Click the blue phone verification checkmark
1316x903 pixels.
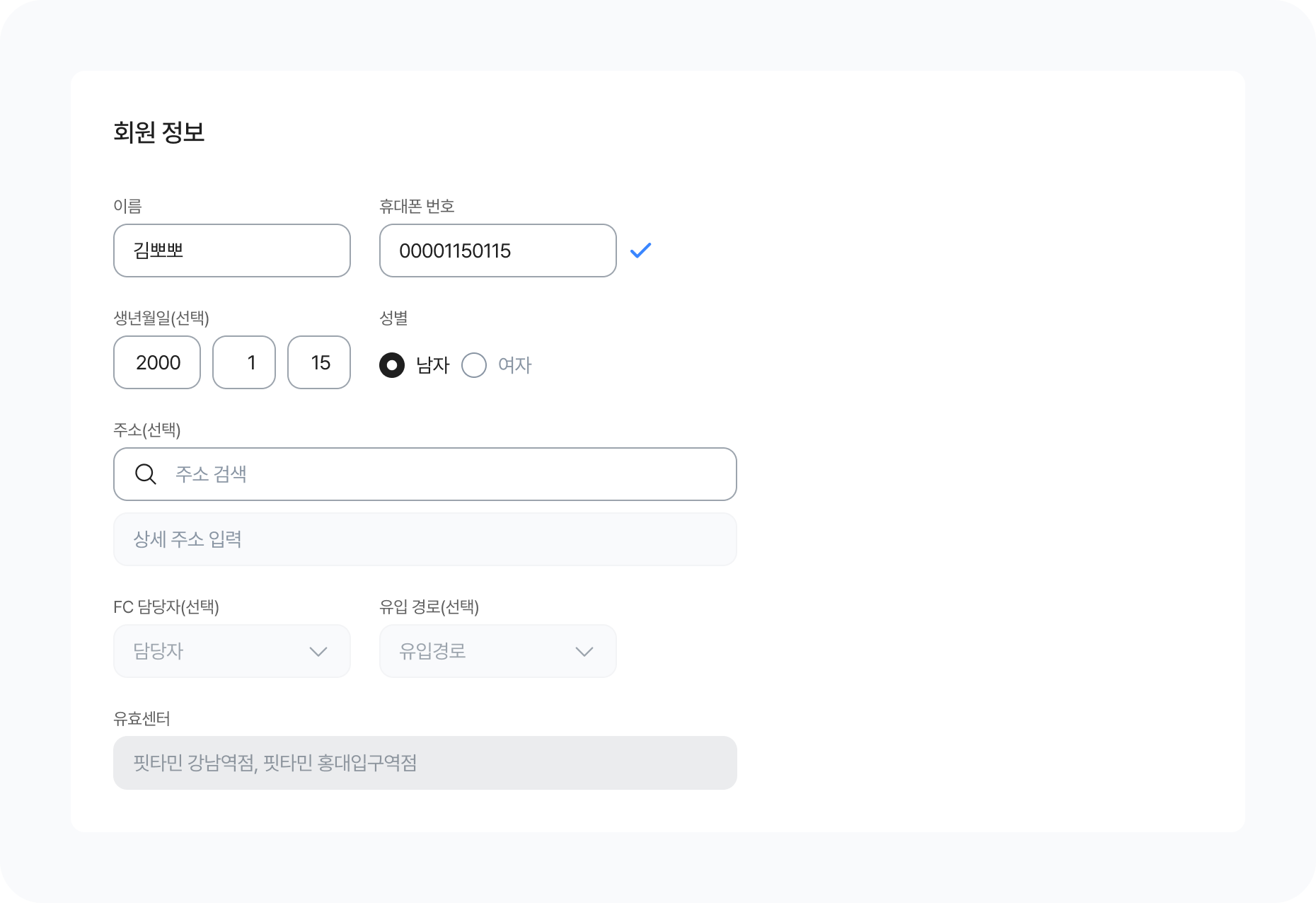(640, 251)
